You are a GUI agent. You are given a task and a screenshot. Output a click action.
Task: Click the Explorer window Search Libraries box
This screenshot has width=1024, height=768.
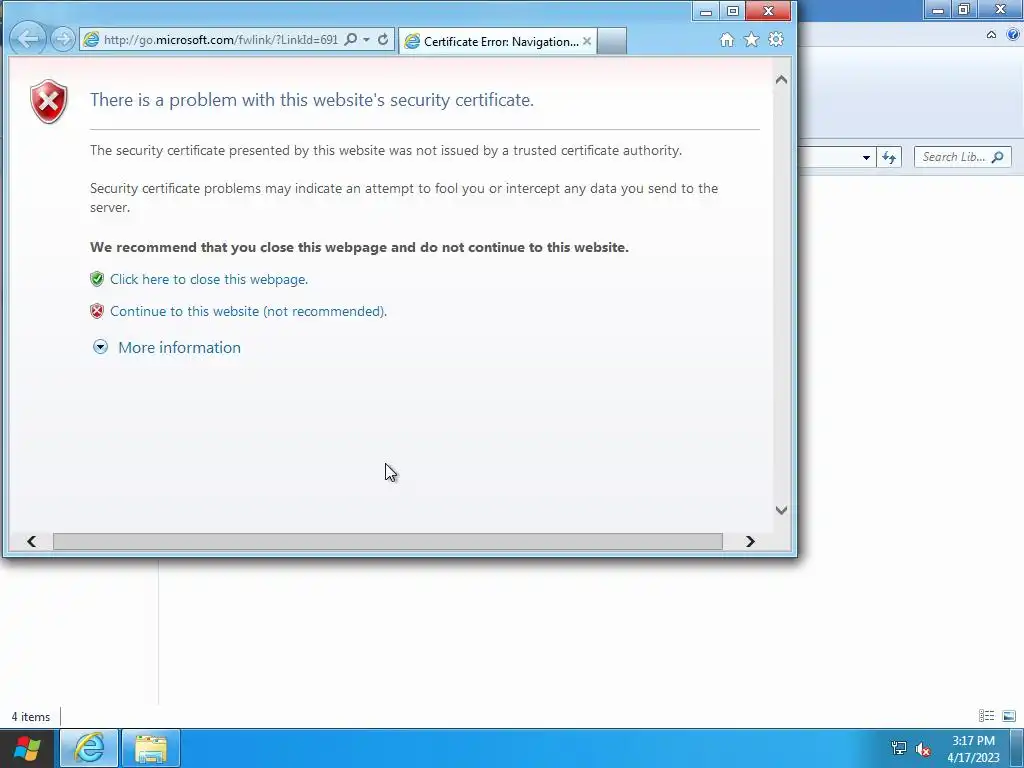[x=963, y=157]
